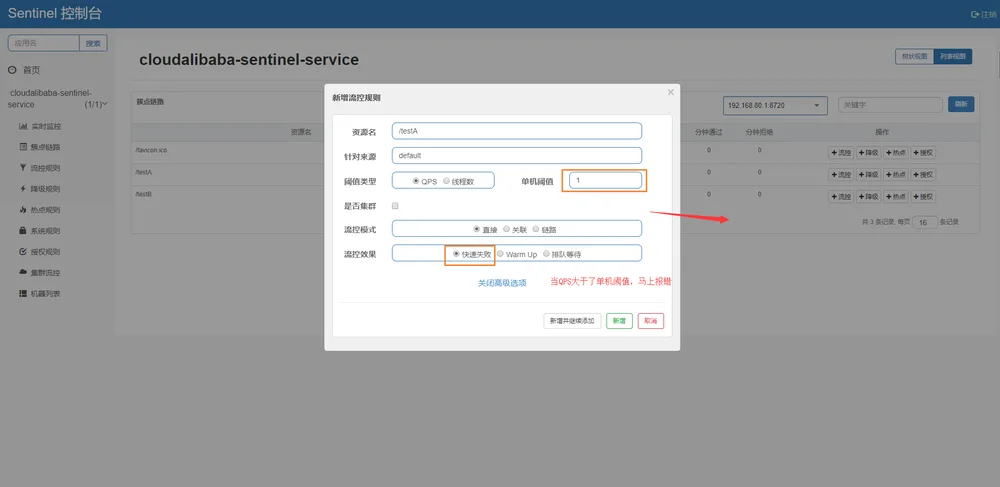The width and height of the screenshot is (1000, 487).
Task: Click +热点 in the /testB row
Action: pyautogui.click(x=895, y=197)
